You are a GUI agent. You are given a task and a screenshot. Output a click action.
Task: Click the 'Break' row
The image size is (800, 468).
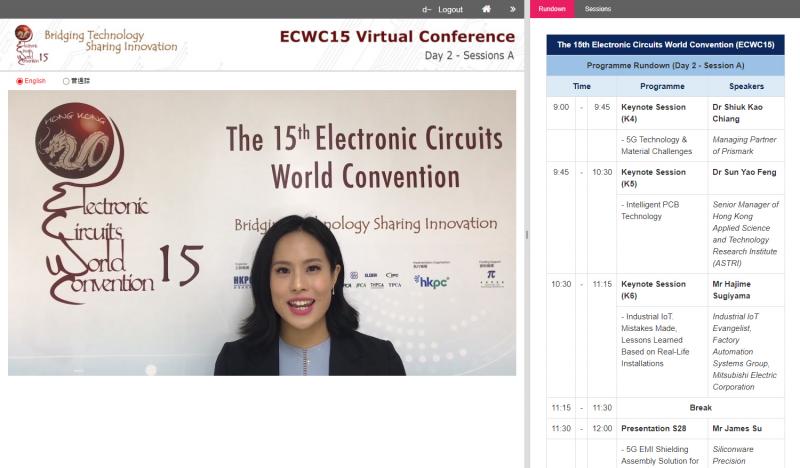[x=665, y=408]
